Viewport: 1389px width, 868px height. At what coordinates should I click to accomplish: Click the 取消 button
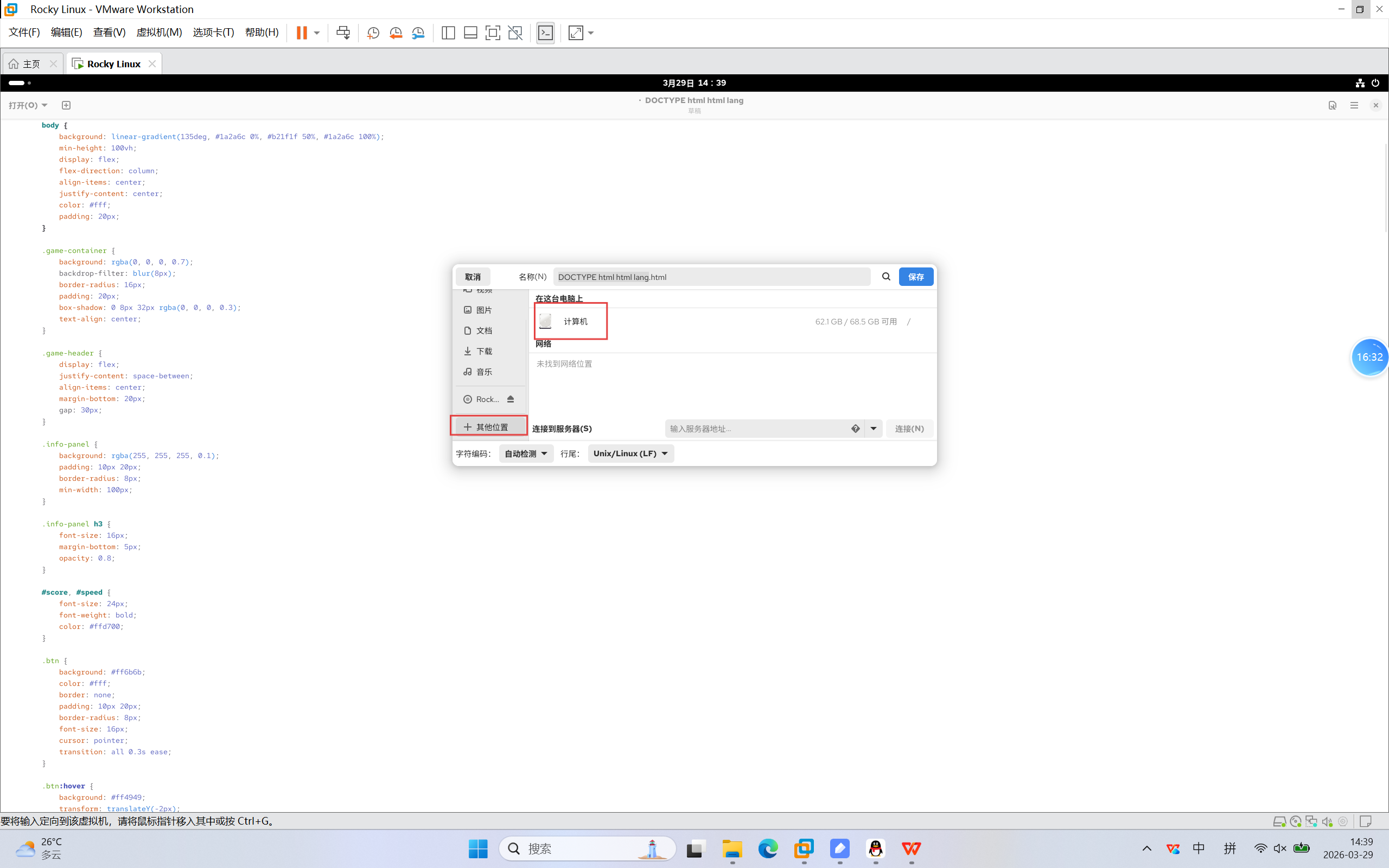(473, 277)
